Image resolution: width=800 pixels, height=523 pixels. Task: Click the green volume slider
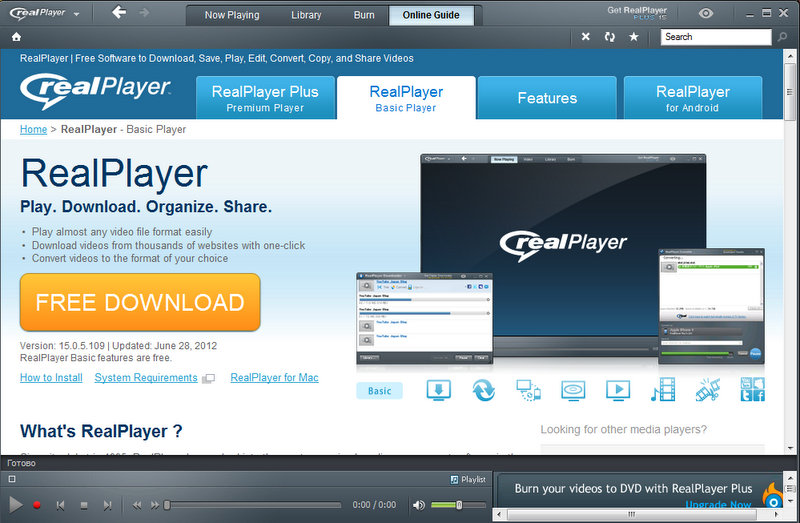[458, 505]
